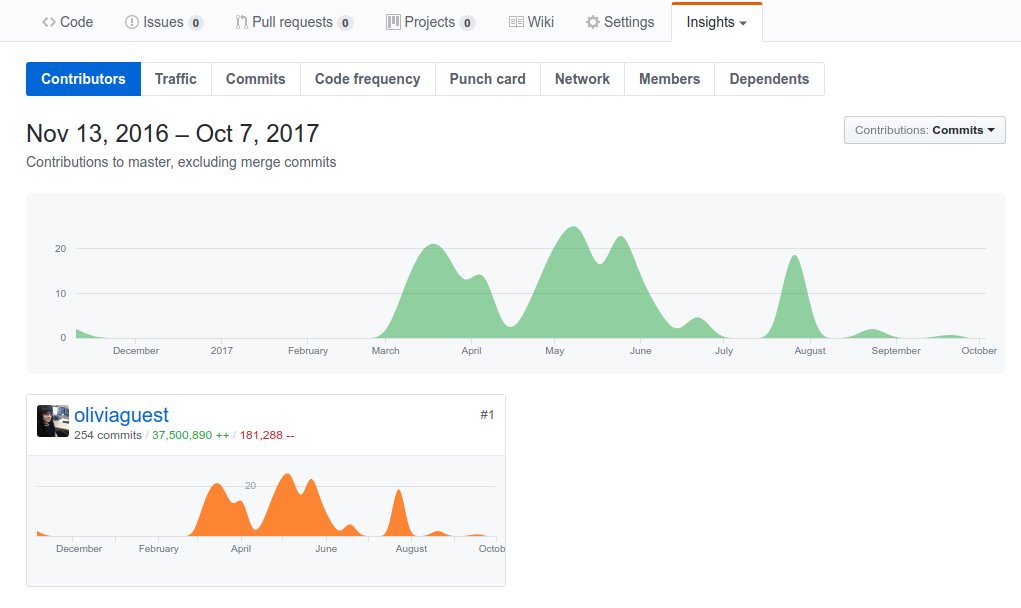
Task: Select the Contributors section button
Action: 83,79
